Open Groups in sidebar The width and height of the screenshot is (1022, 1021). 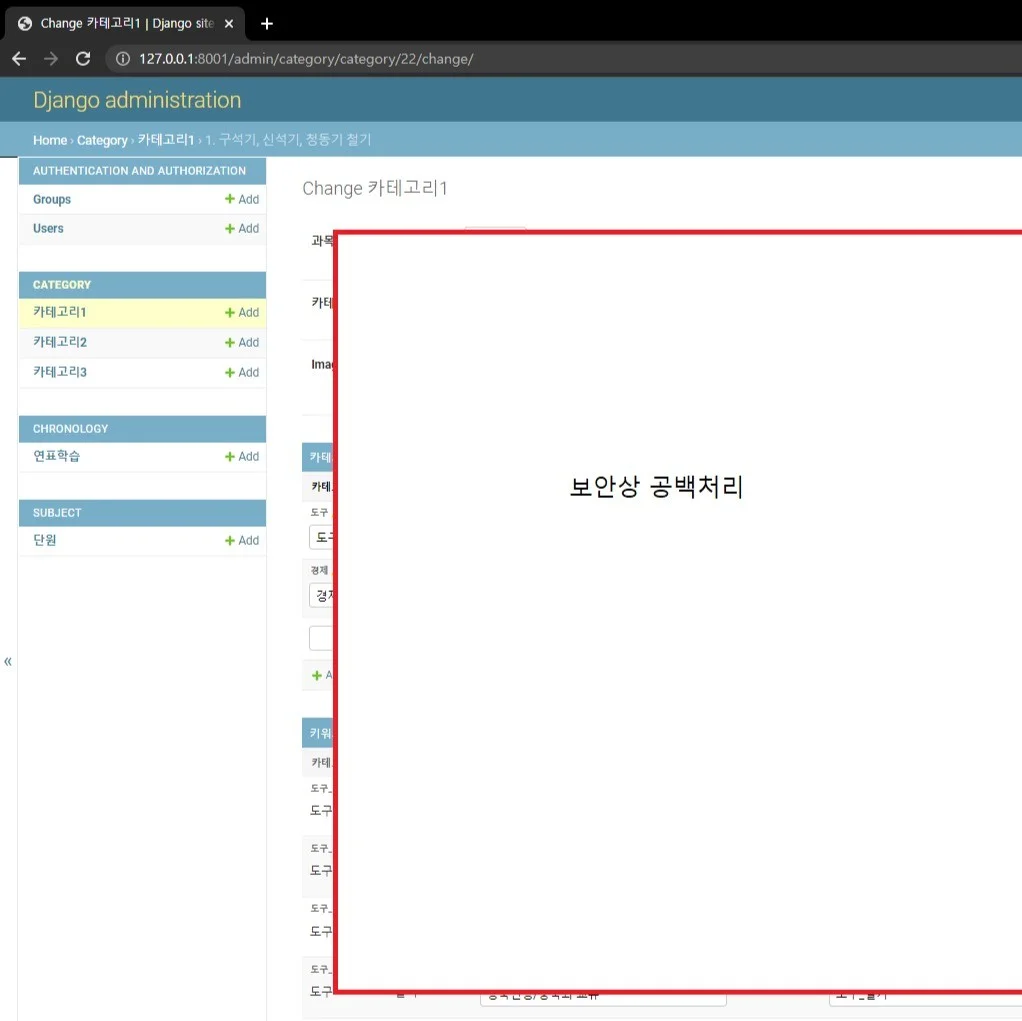click(x=52, y=200)
